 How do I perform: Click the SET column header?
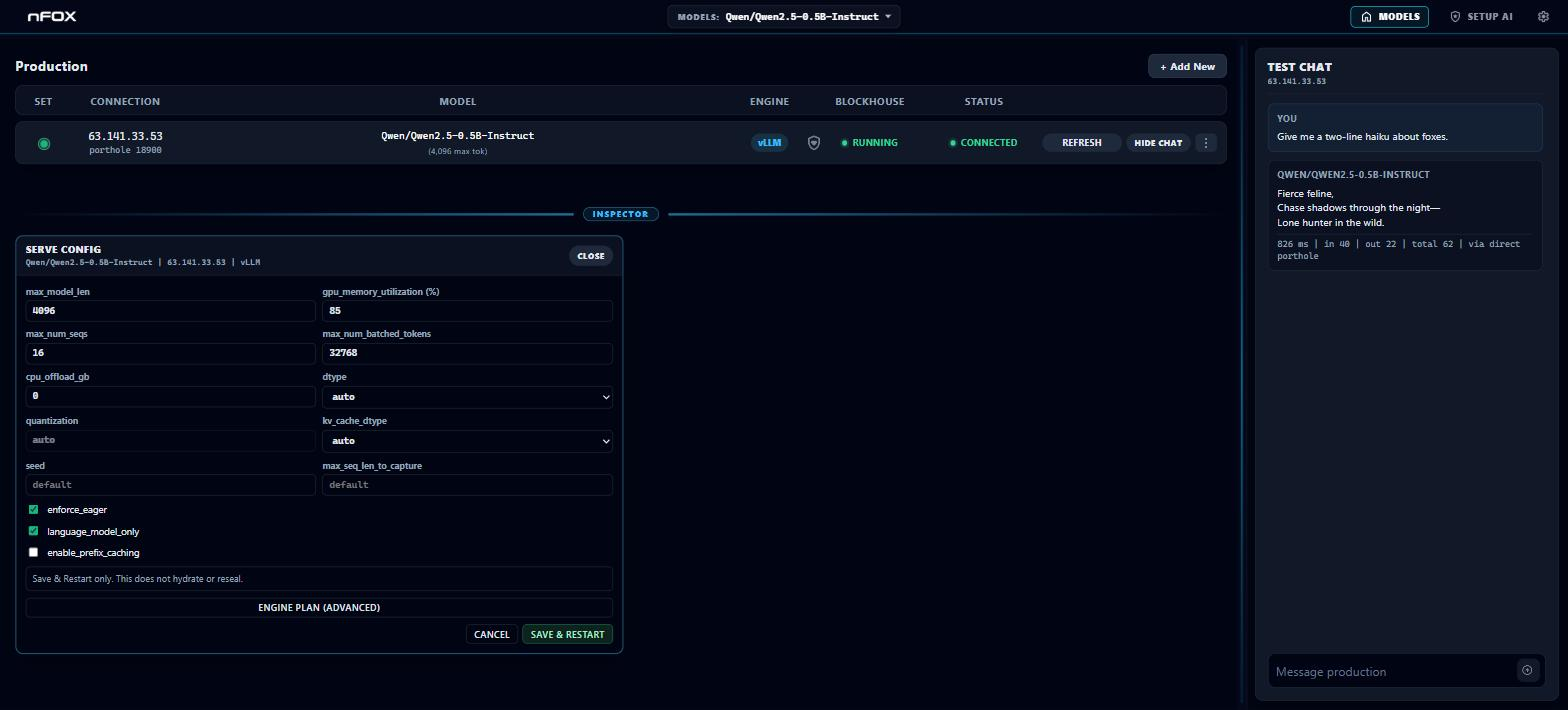43,101
